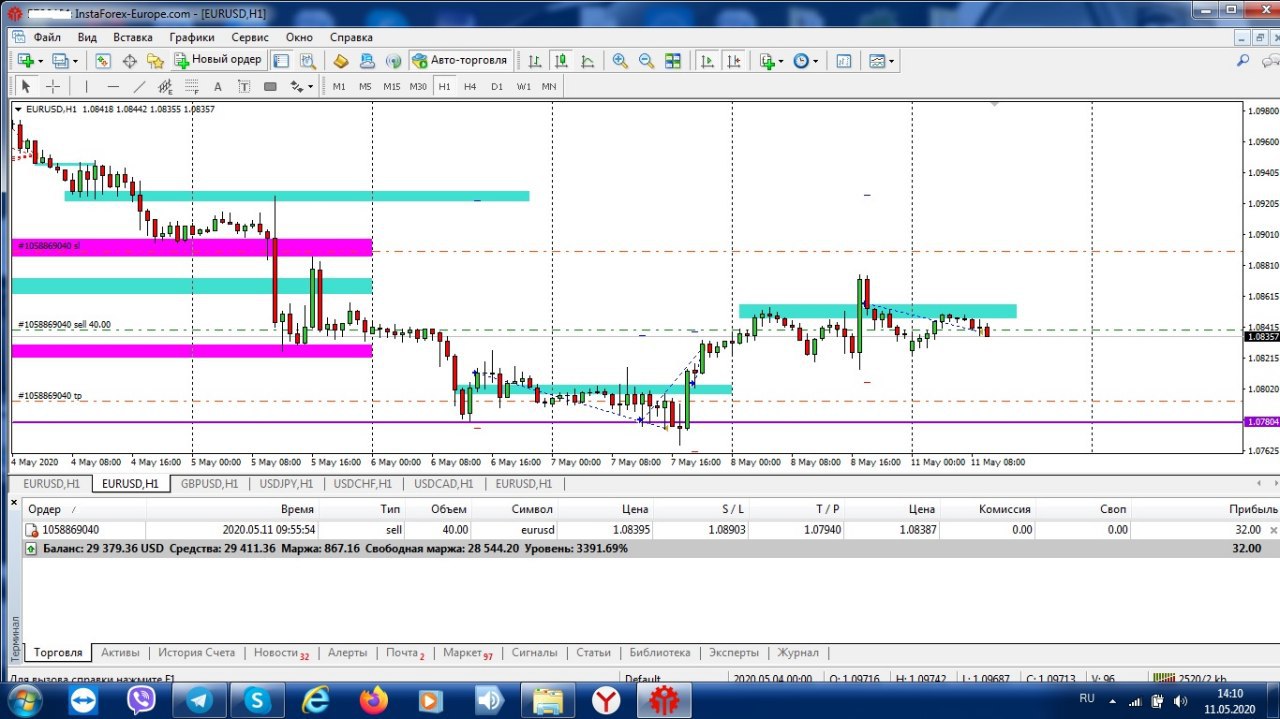
Task: Open the Navigator folder-star icon
Action: click(x=155, y=60)
